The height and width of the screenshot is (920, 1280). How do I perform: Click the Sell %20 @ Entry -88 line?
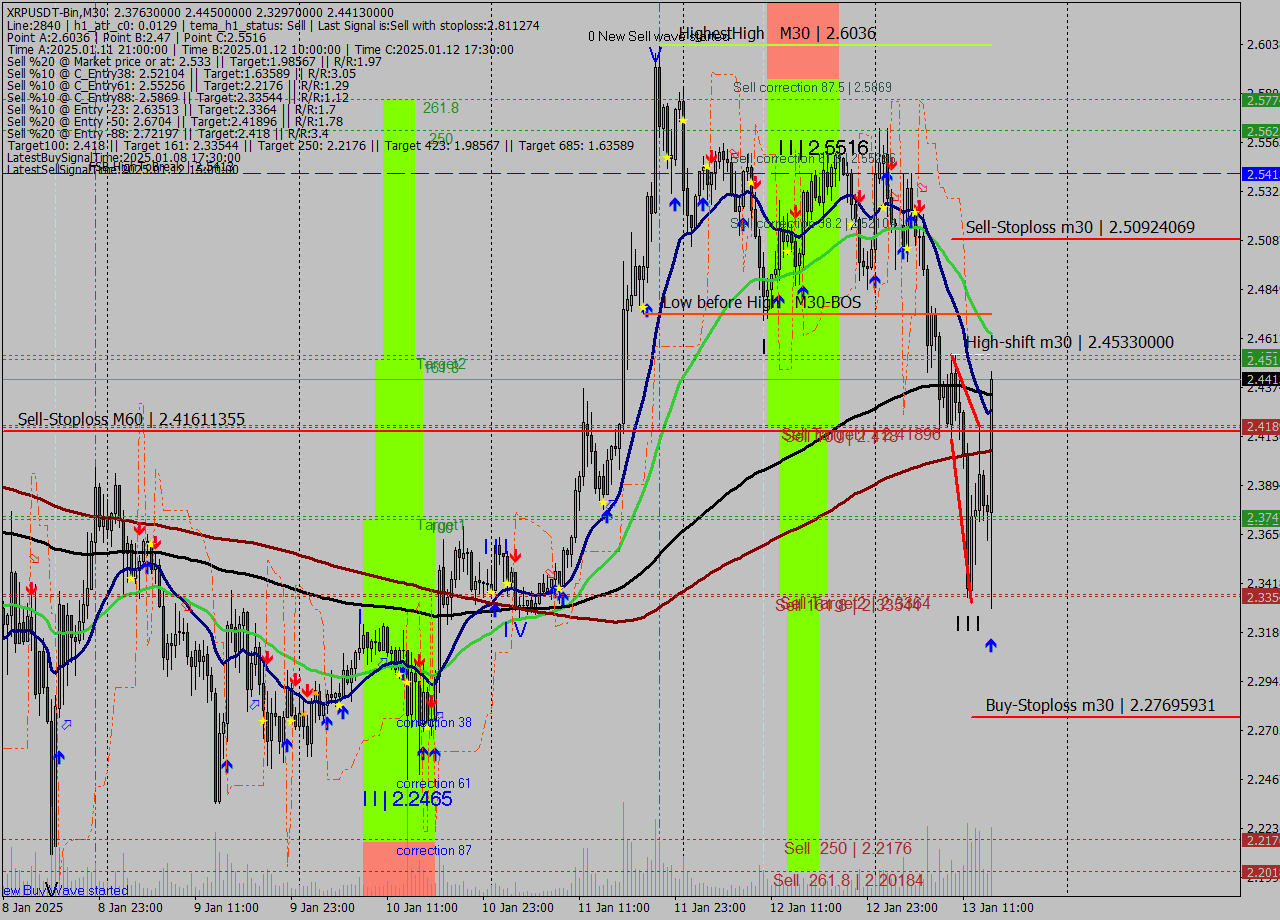point(167,133)
